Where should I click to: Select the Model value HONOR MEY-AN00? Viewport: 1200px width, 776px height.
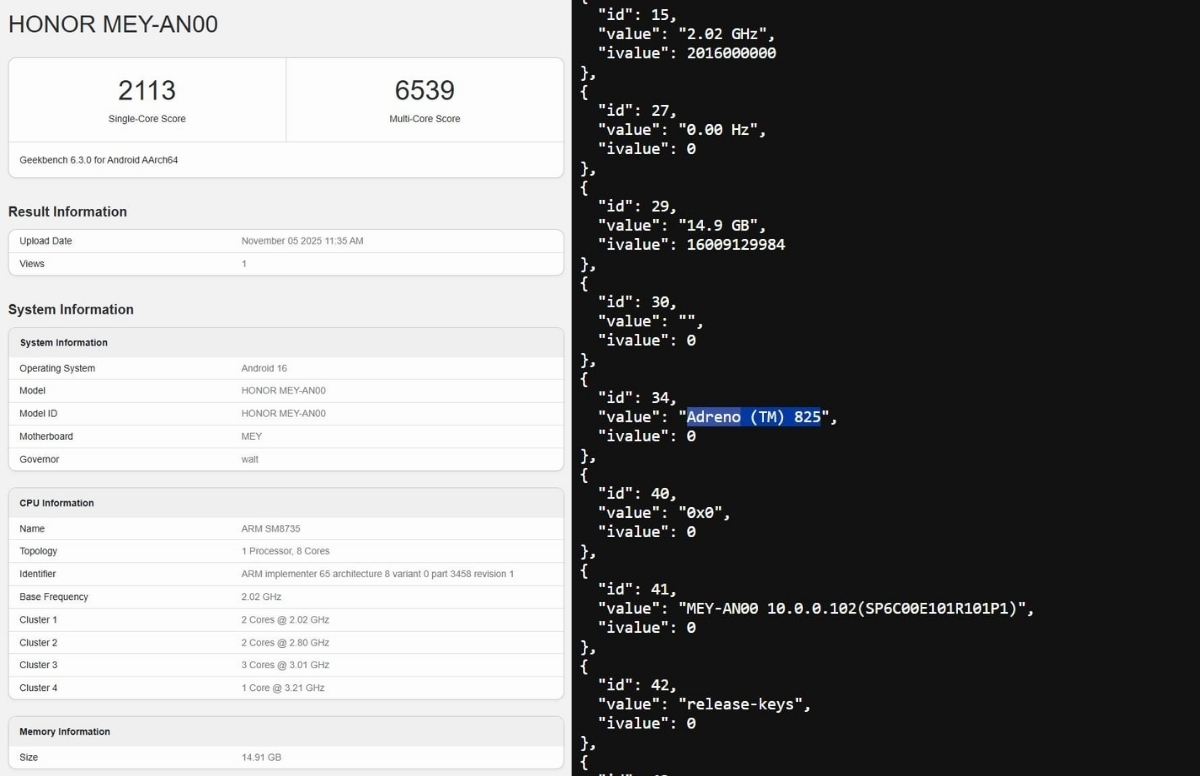(x=283, y=391)
